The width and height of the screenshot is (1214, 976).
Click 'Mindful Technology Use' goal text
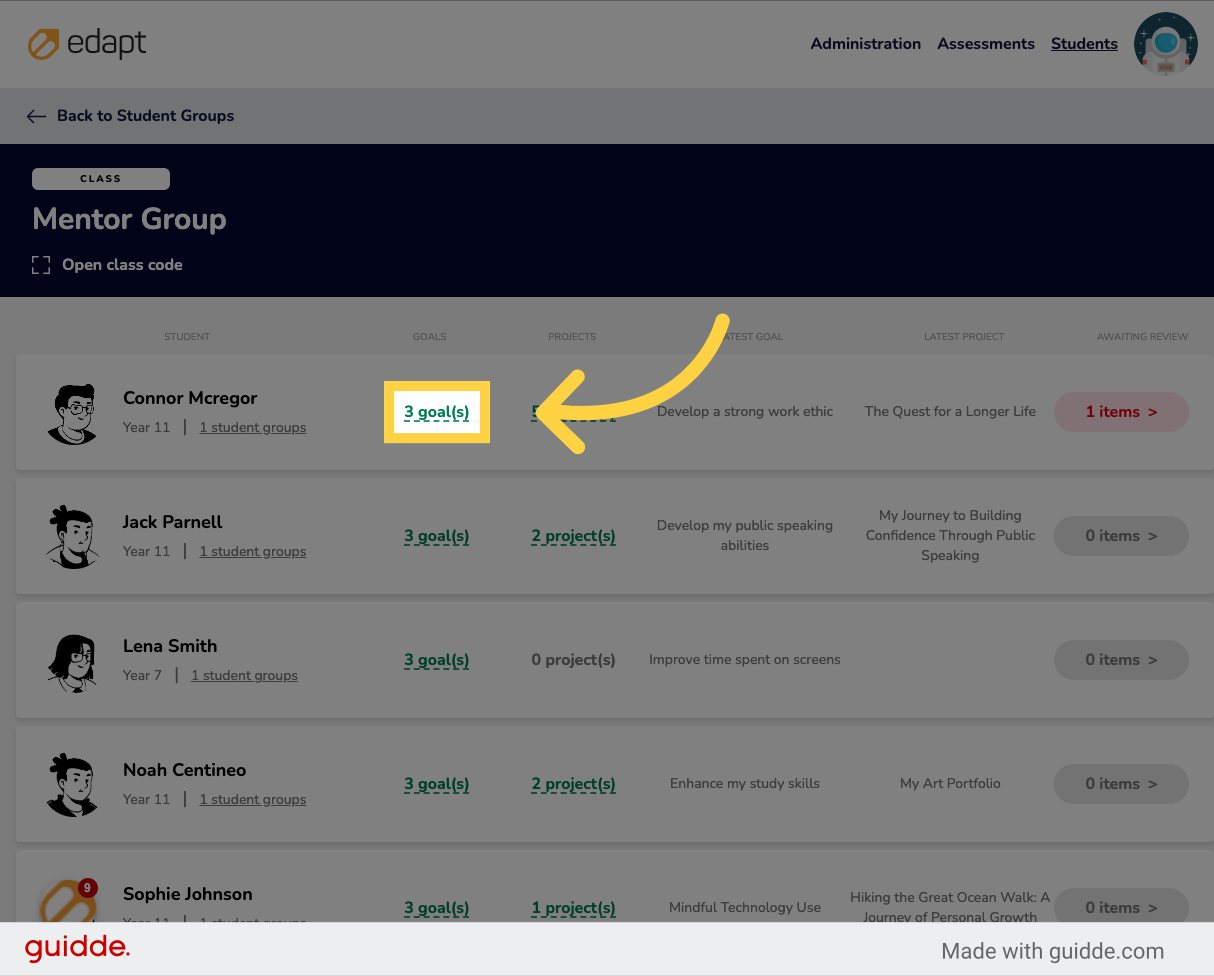point(745,908)
